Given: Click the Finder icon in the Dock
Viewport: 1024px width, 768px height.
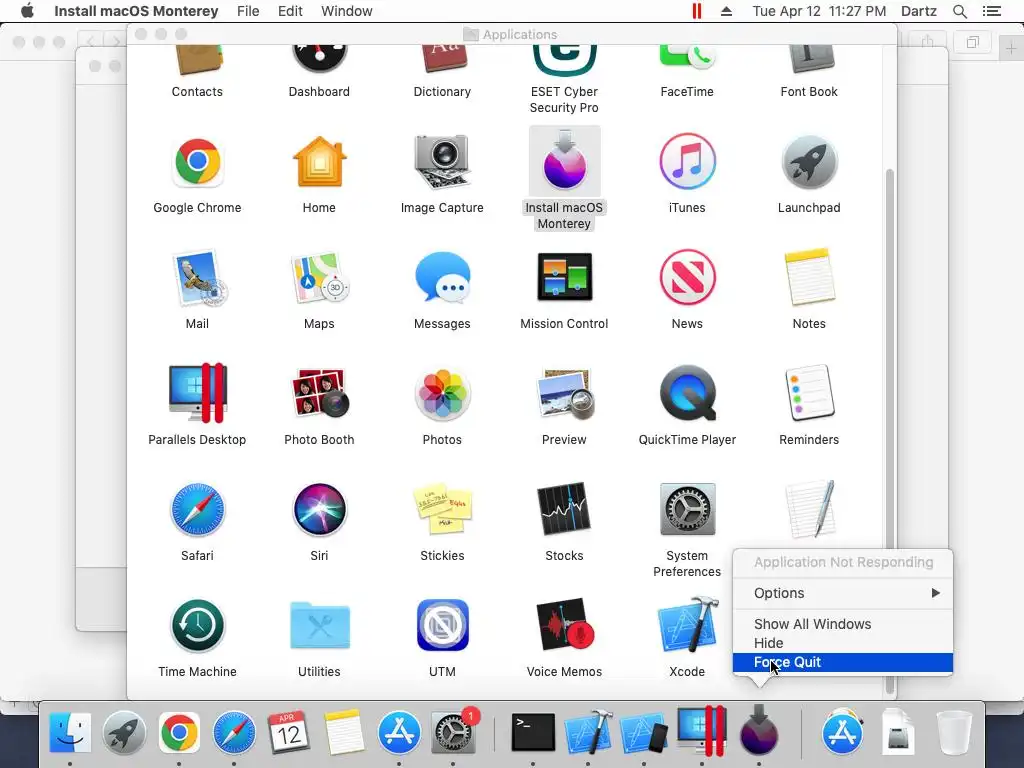Looking at the screenshot, I should tap(70, 731).
